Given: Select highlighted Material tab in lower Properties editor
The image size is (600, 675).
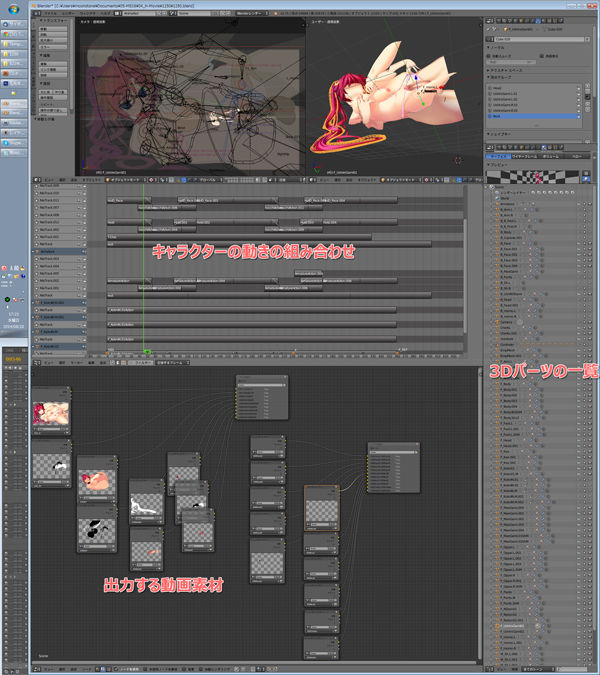Looking at the screenshot, I should click(x=544, y=147).
